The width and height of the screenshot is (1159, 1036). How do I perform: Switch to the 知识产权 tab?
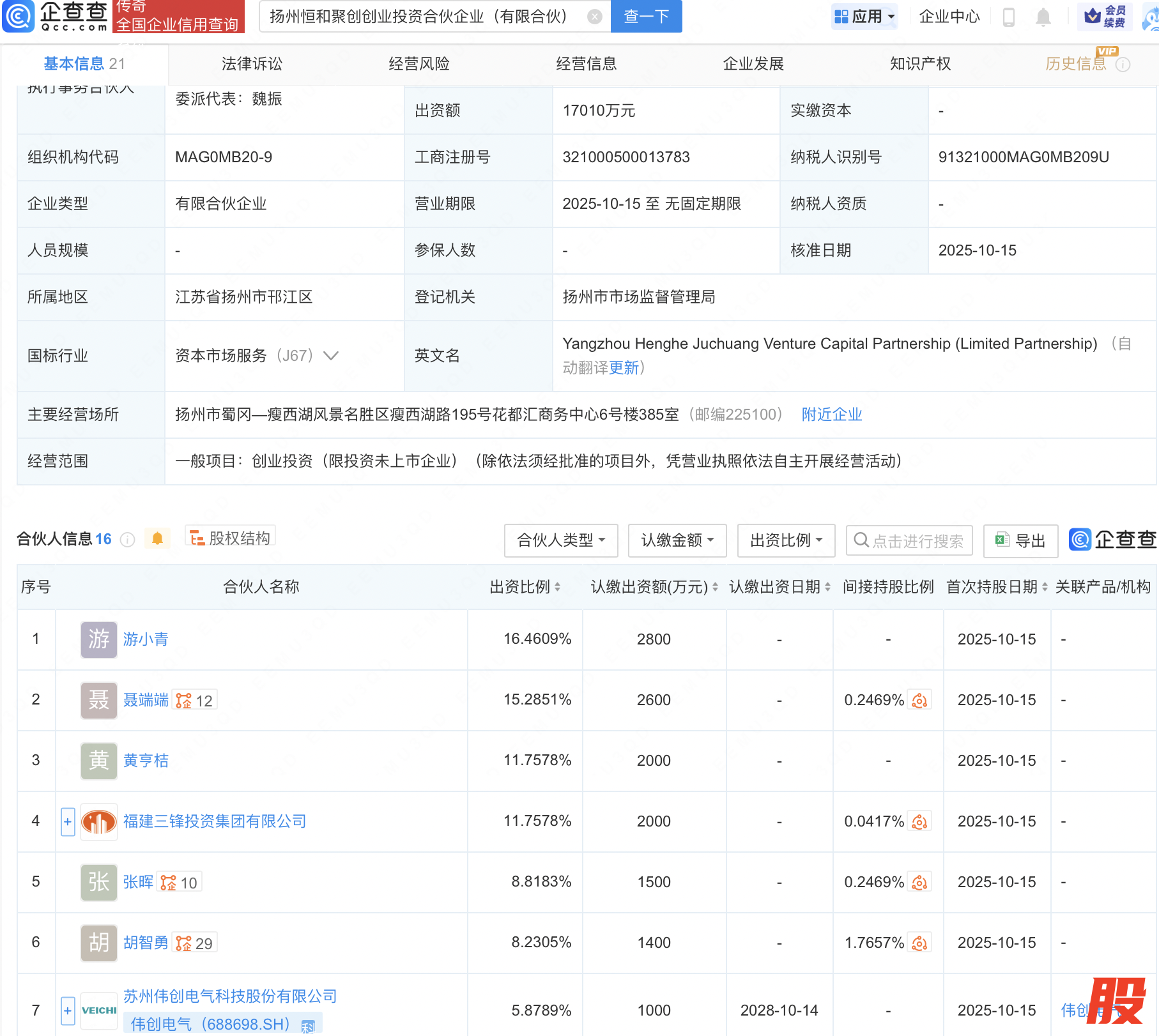(920, 64)
